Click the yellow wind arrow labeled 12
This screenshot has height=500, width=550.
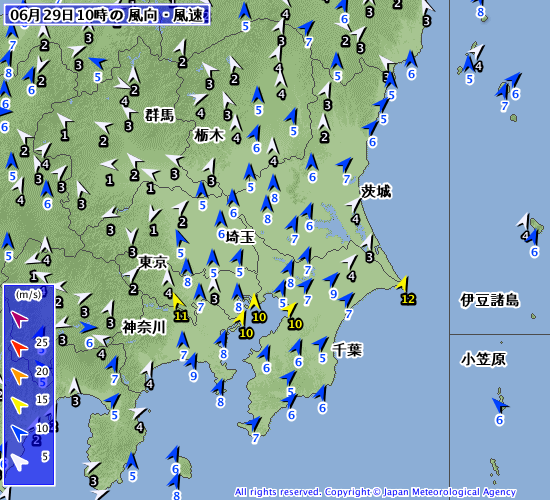point(403,284)
